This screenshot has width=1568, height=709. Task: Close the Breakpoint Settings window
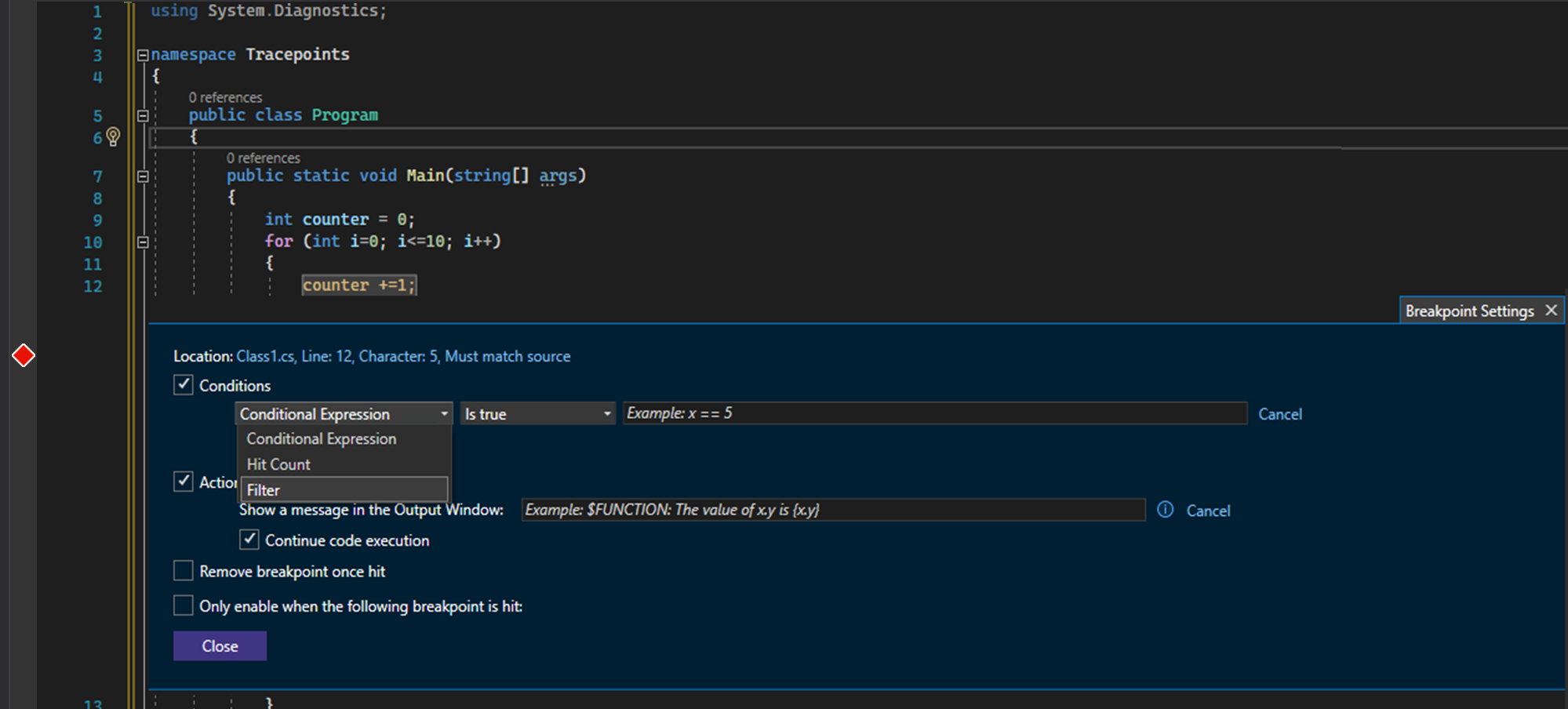point(1552,310)
